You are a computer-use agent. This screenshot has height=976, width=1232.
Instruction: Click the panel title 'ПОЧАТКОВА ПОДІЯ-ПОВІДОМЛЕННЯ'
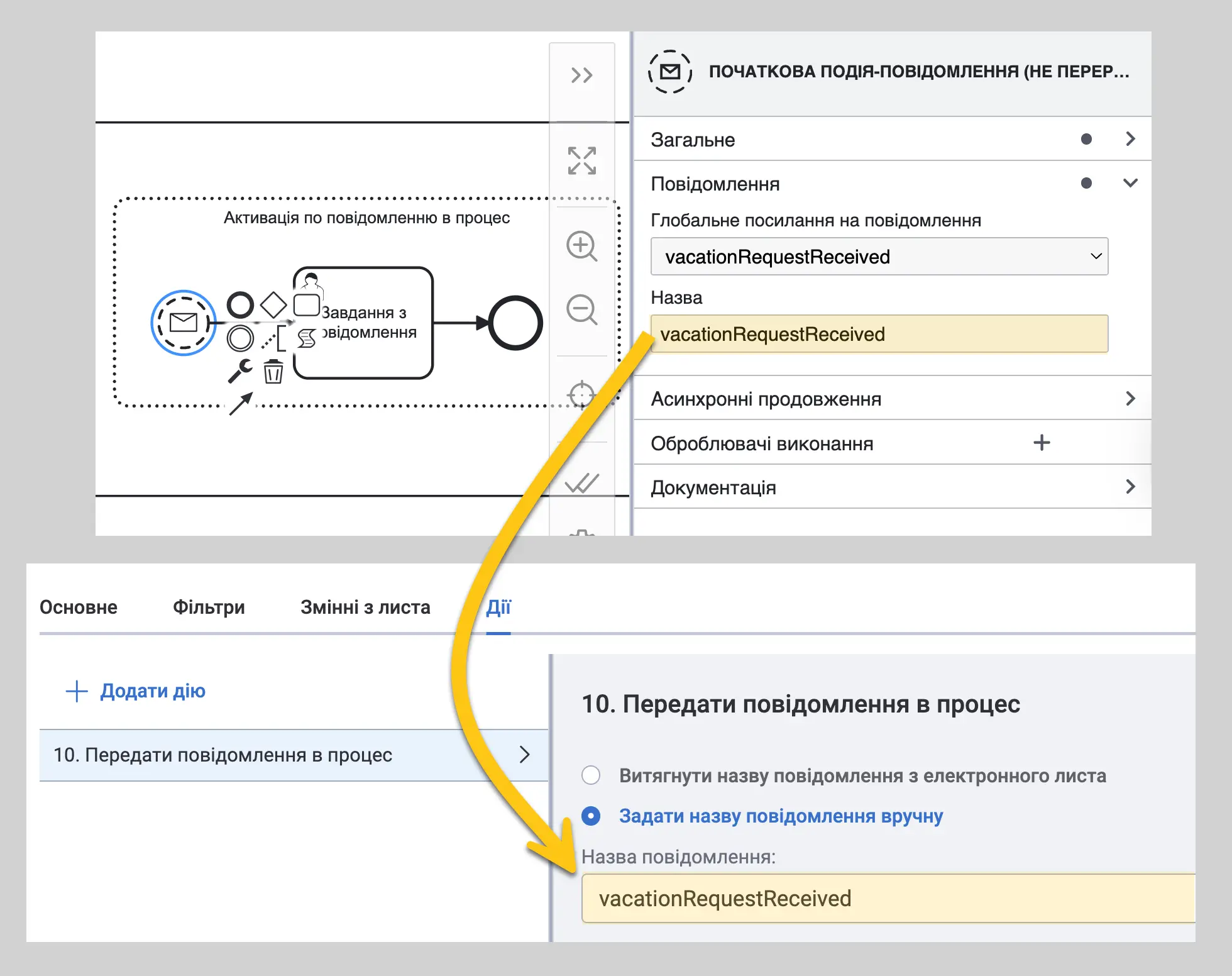[x=919, y=72]
